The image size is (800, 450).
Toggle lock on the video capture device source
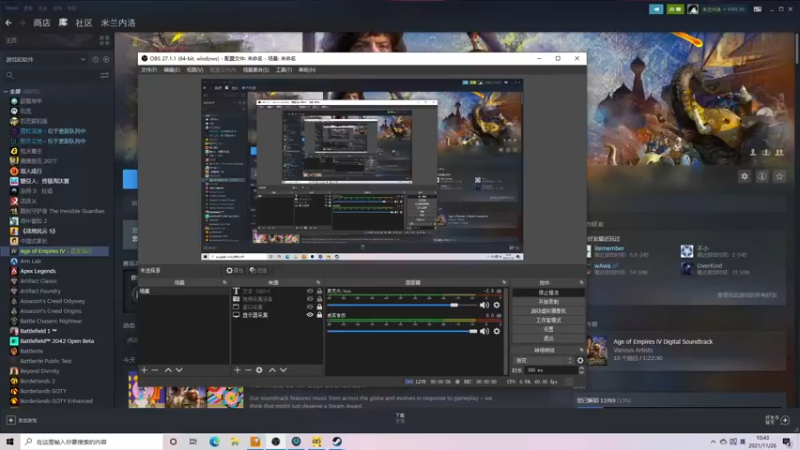point(319,299)
